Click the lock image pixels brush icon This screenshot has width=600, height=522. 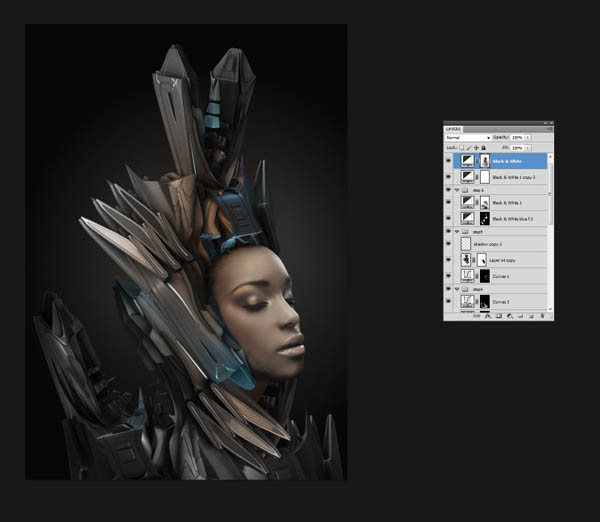point(469,148)
